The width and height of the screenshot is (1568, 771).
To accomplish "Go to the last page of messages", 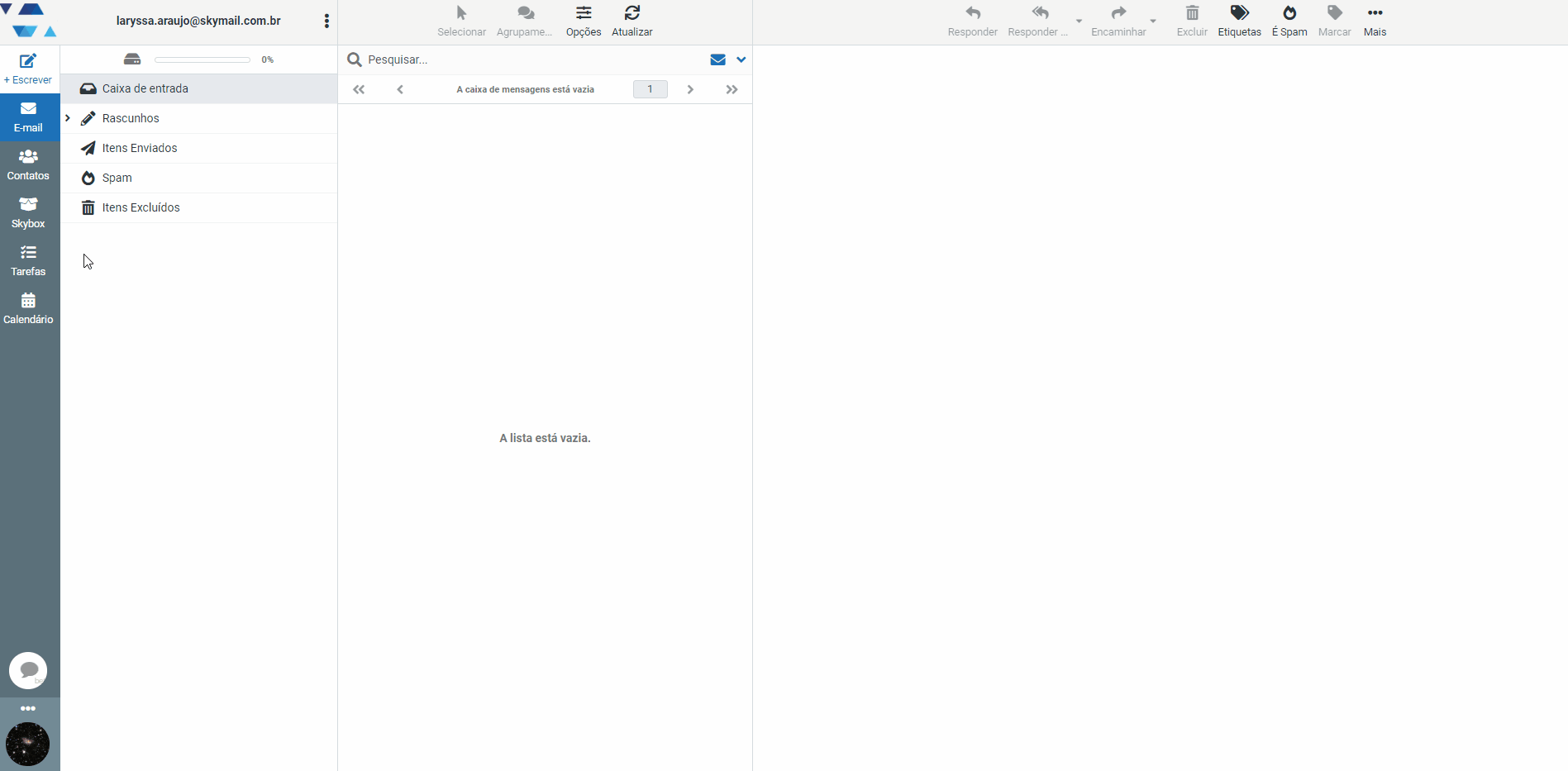I will coord(732,89).
